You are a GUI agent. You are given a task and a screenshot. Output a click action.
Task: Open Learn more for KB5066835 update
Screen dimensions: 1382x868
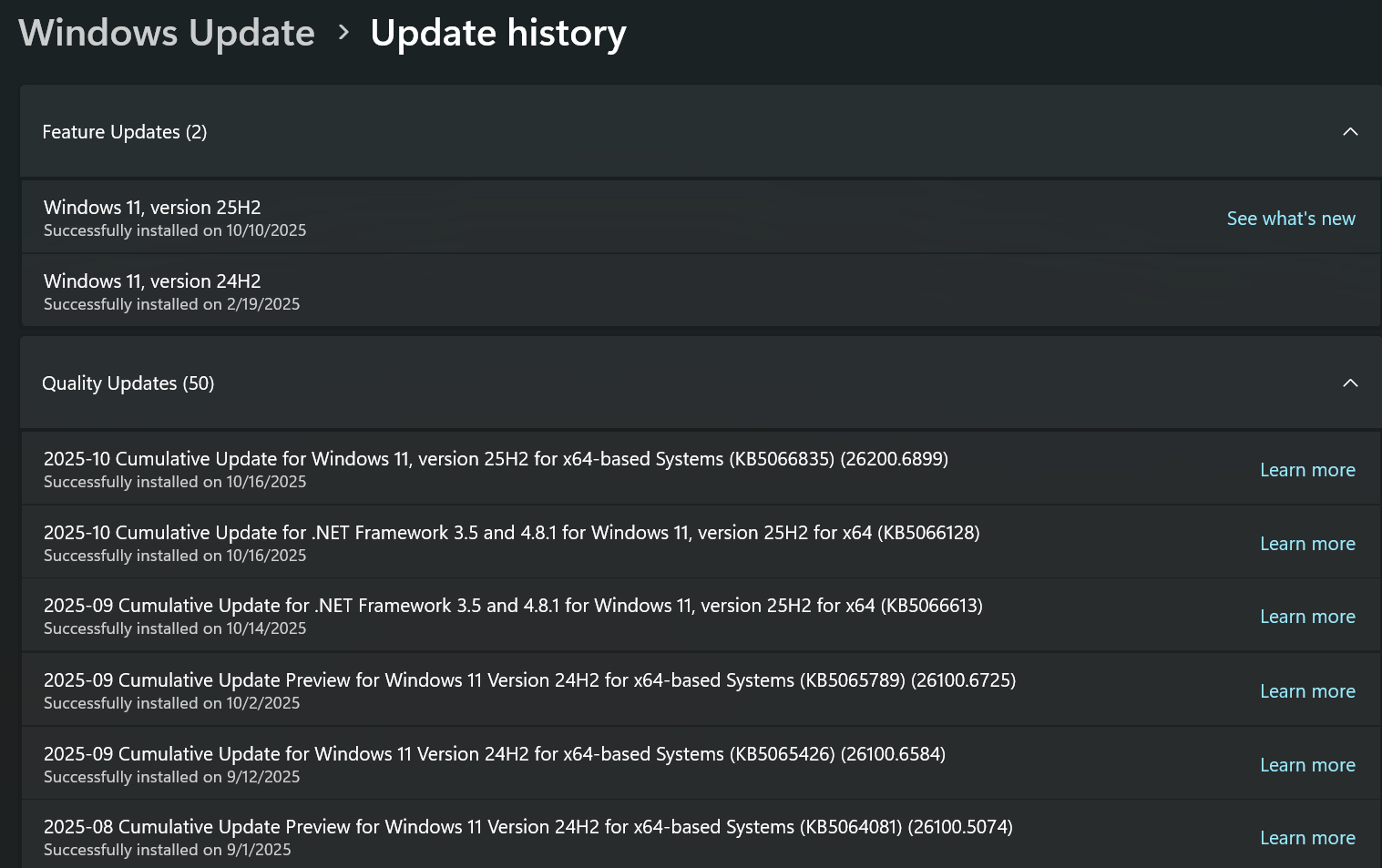[x=1307, y=470]
